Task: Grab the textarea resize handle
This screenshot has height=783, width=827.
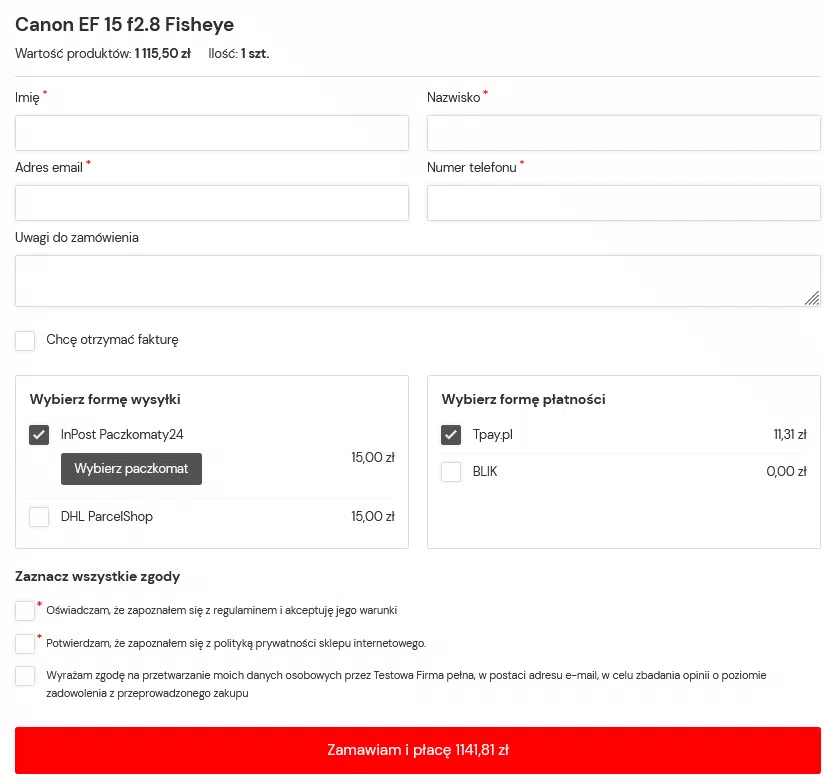Action: (x=812, y=298)
